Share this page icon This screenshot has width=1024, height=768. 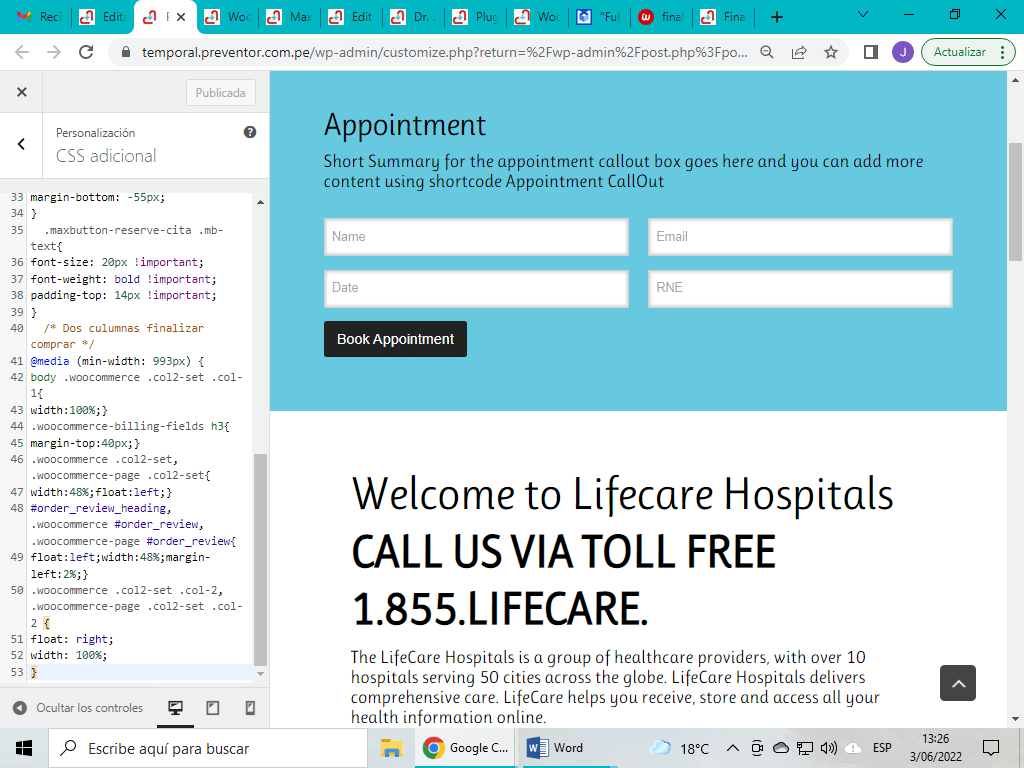[799, 52]
